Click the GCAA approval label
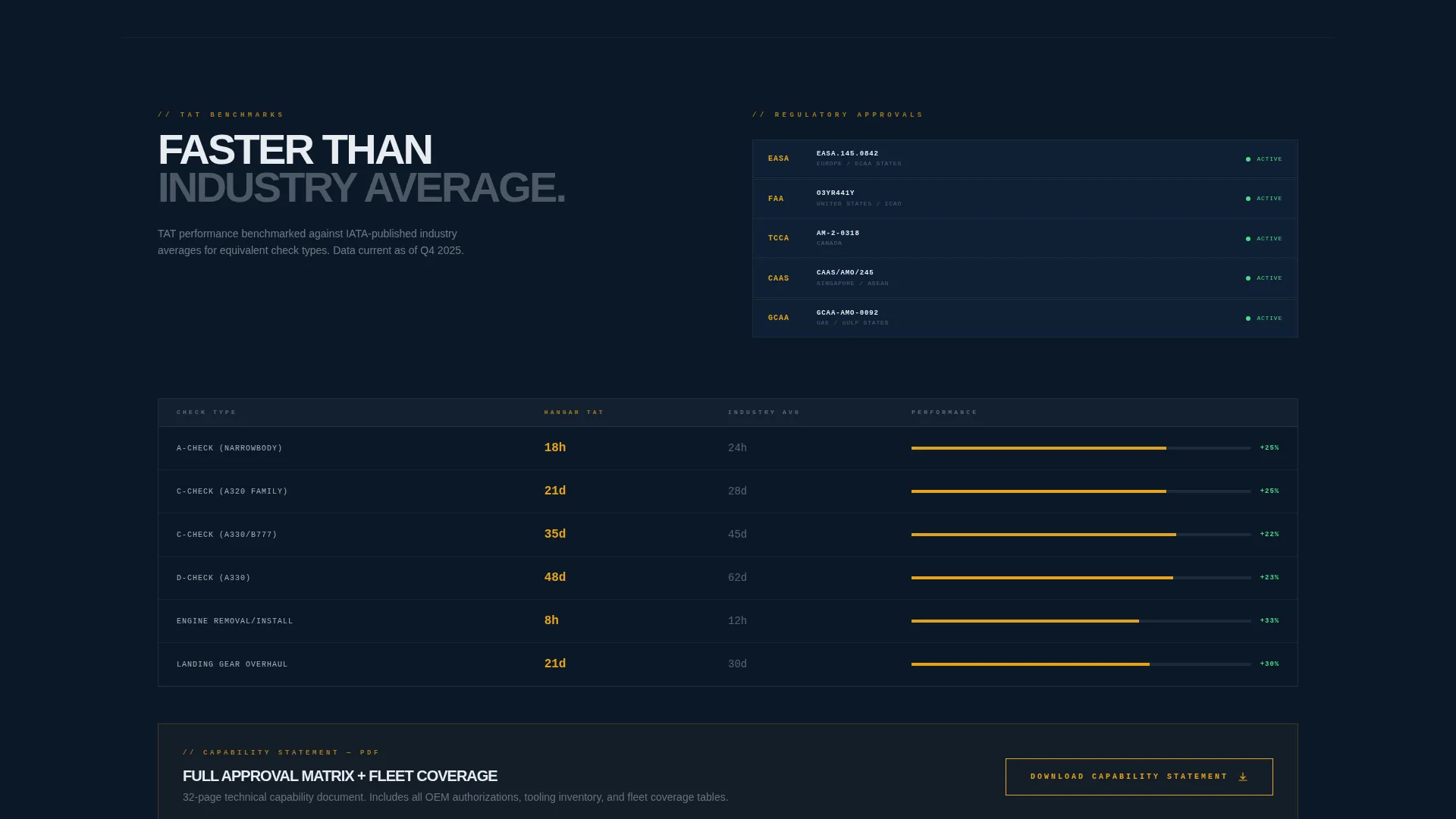This screenshot has height=819, width=1456. pos(778,318)
